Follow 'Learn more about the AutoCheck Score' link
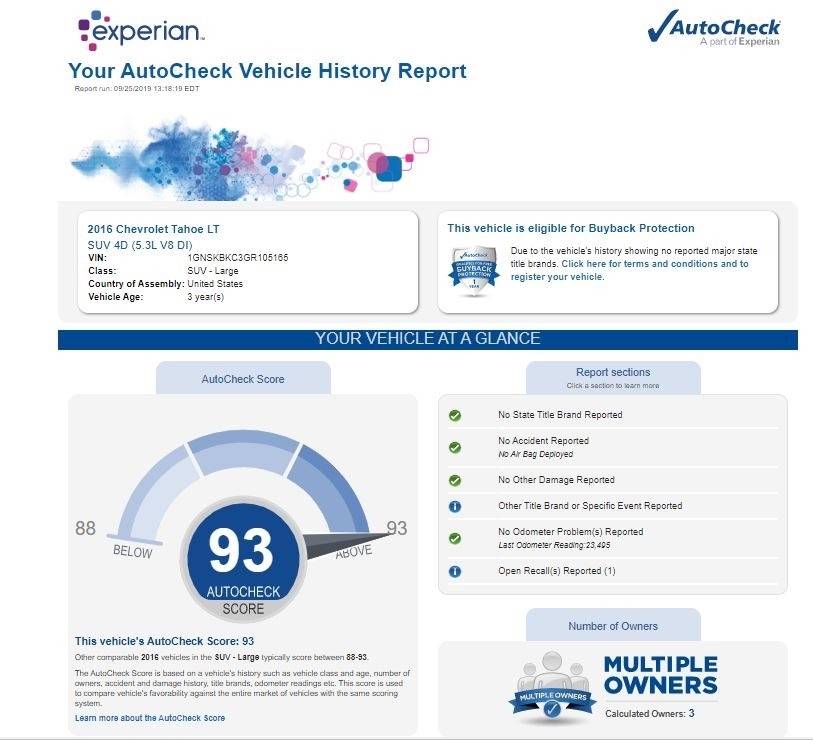 point(150,718)
